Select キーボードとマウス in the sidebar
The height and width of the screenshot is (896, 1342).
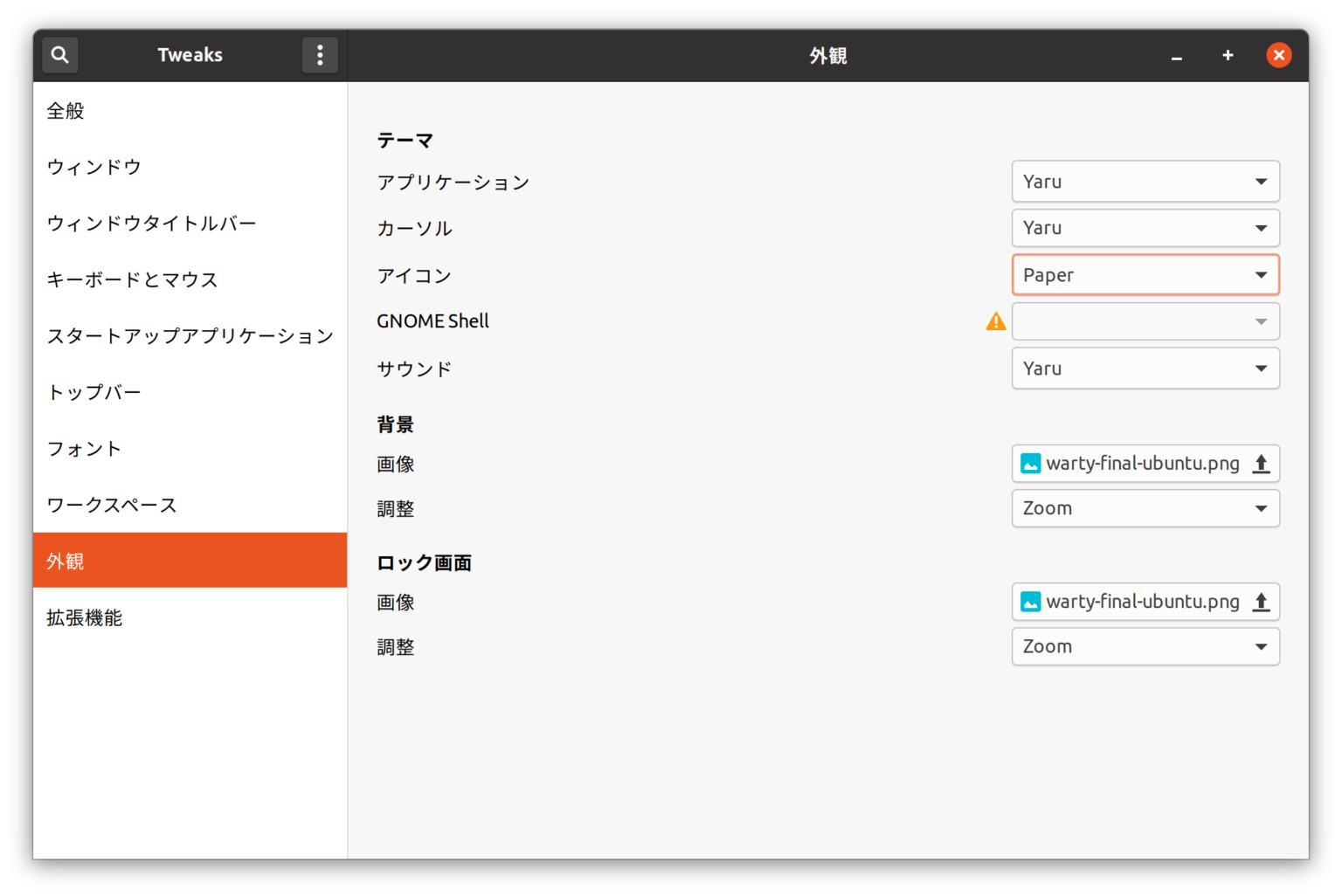click(x=132, y=279)
